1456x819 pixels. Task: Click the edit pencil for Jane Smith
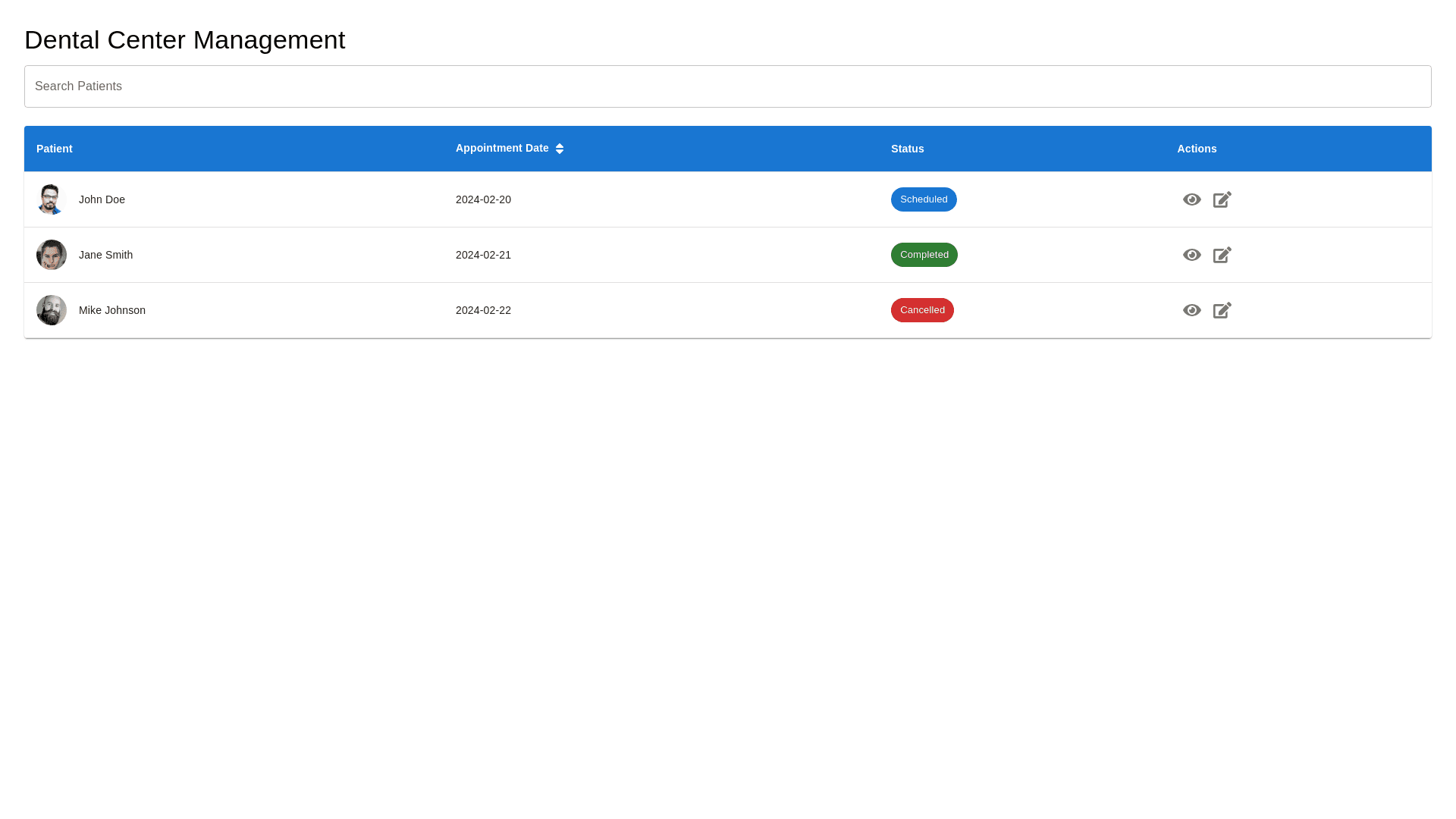[1222, 255]
